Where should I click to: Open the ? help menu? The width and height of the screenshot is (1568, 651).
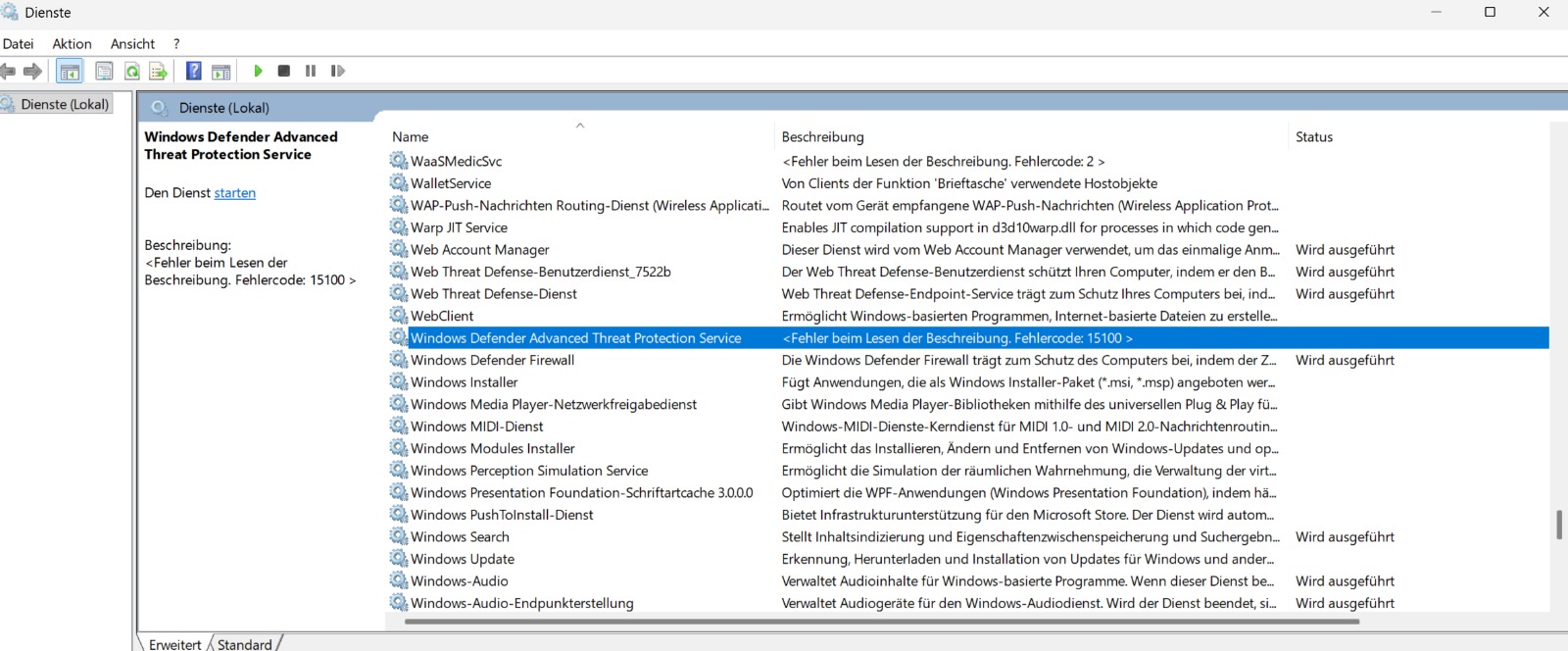(176, 43)
